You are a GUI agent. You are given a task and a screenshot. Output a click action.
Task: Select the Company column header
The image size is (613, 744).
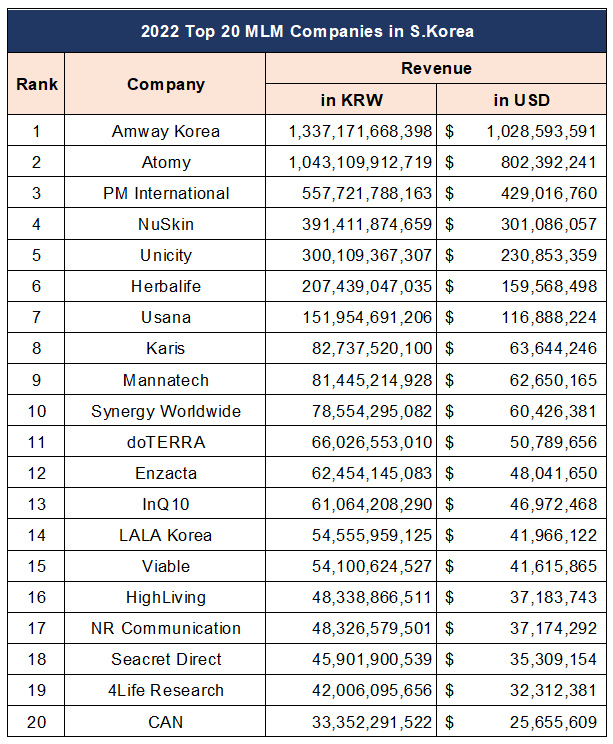click(166, 84)
